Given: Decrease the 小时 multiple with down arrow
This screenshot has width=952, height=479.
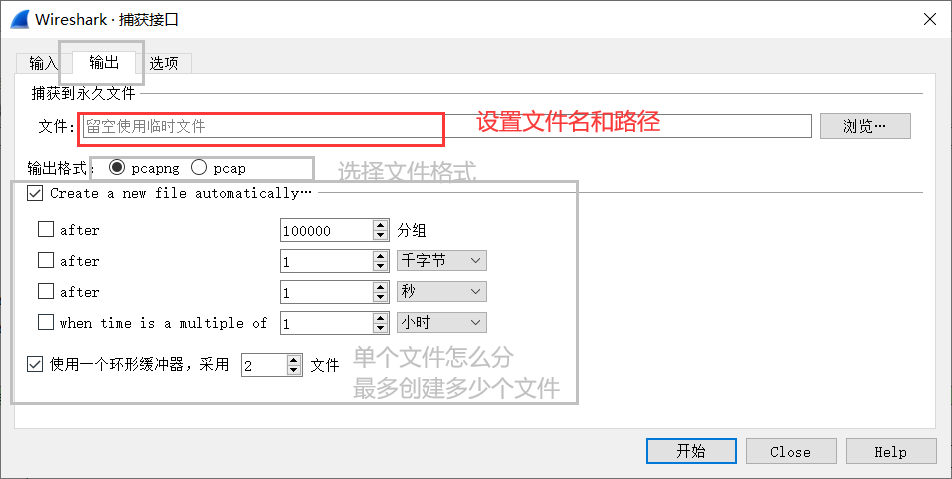Looking at the screenshot, I should 381,329.
